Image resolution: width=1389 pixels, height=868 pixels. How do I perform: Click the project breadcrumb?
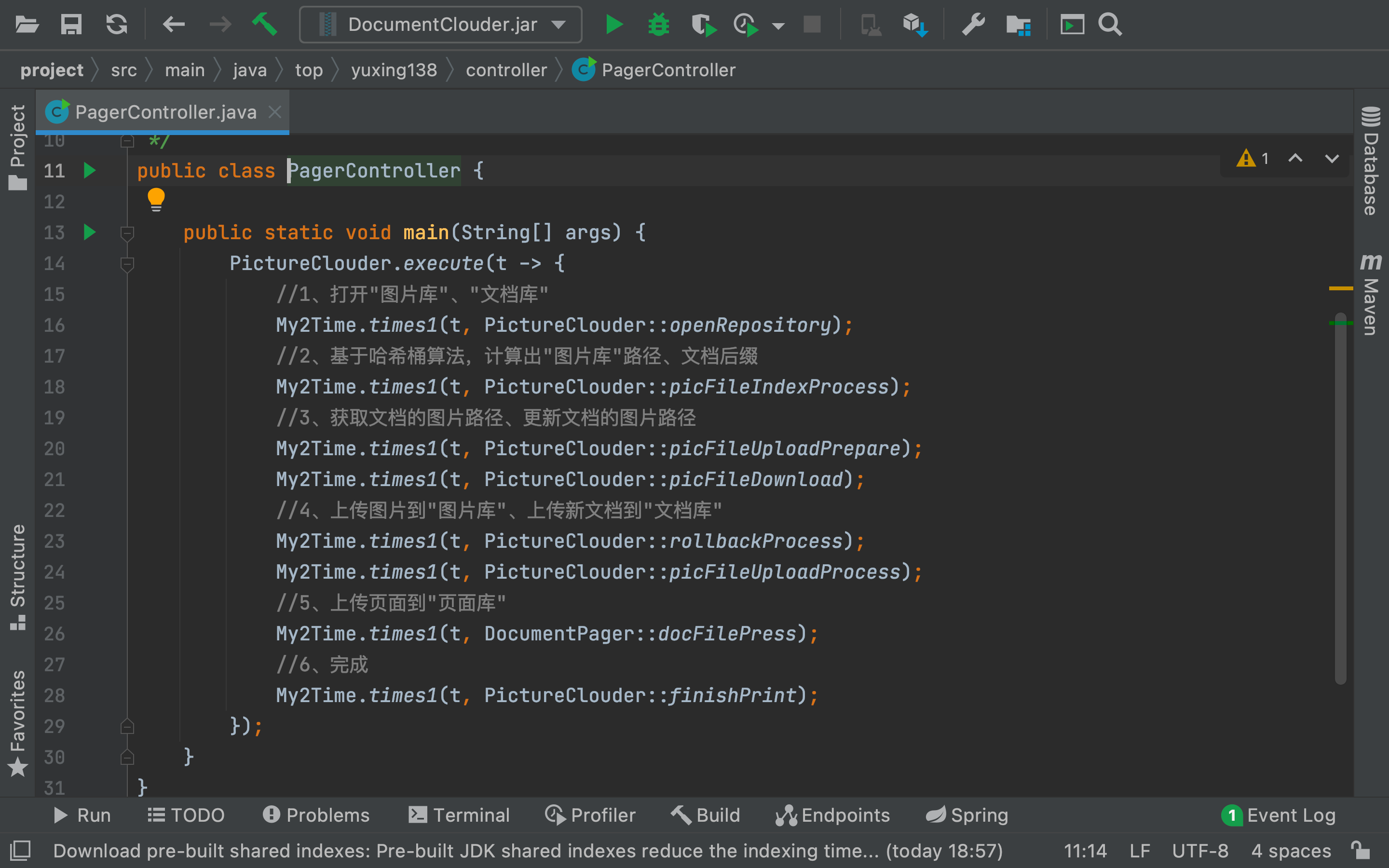click(x=52, y=70)
